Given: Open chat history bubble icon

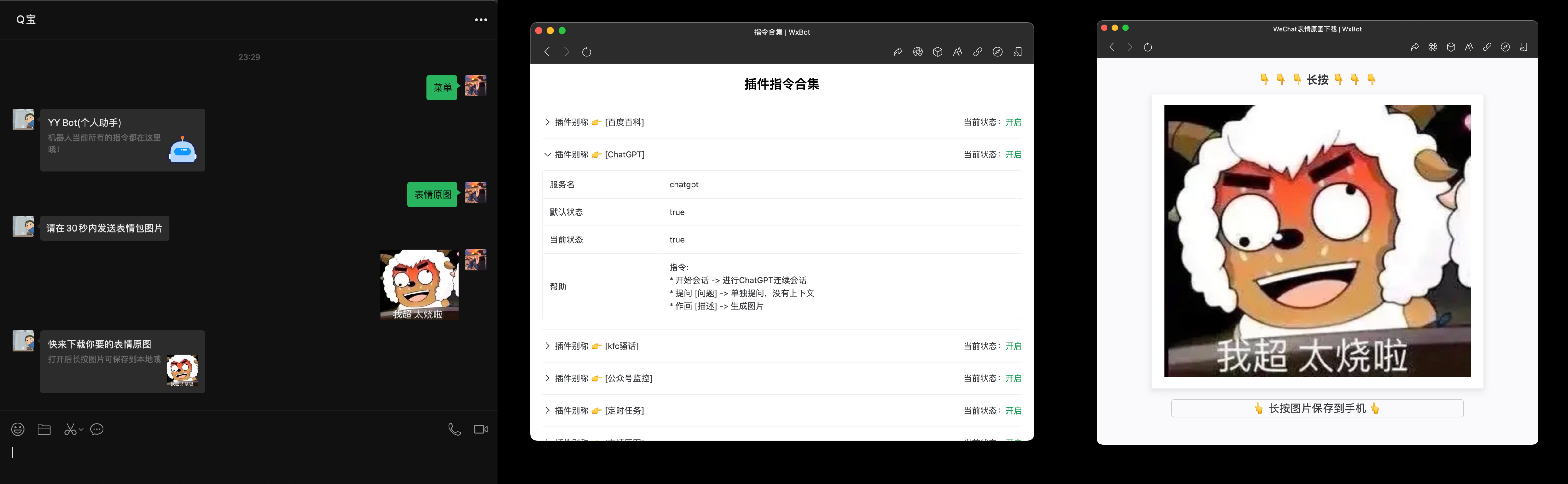Looking at the screenshot, I should coord(97,429).
